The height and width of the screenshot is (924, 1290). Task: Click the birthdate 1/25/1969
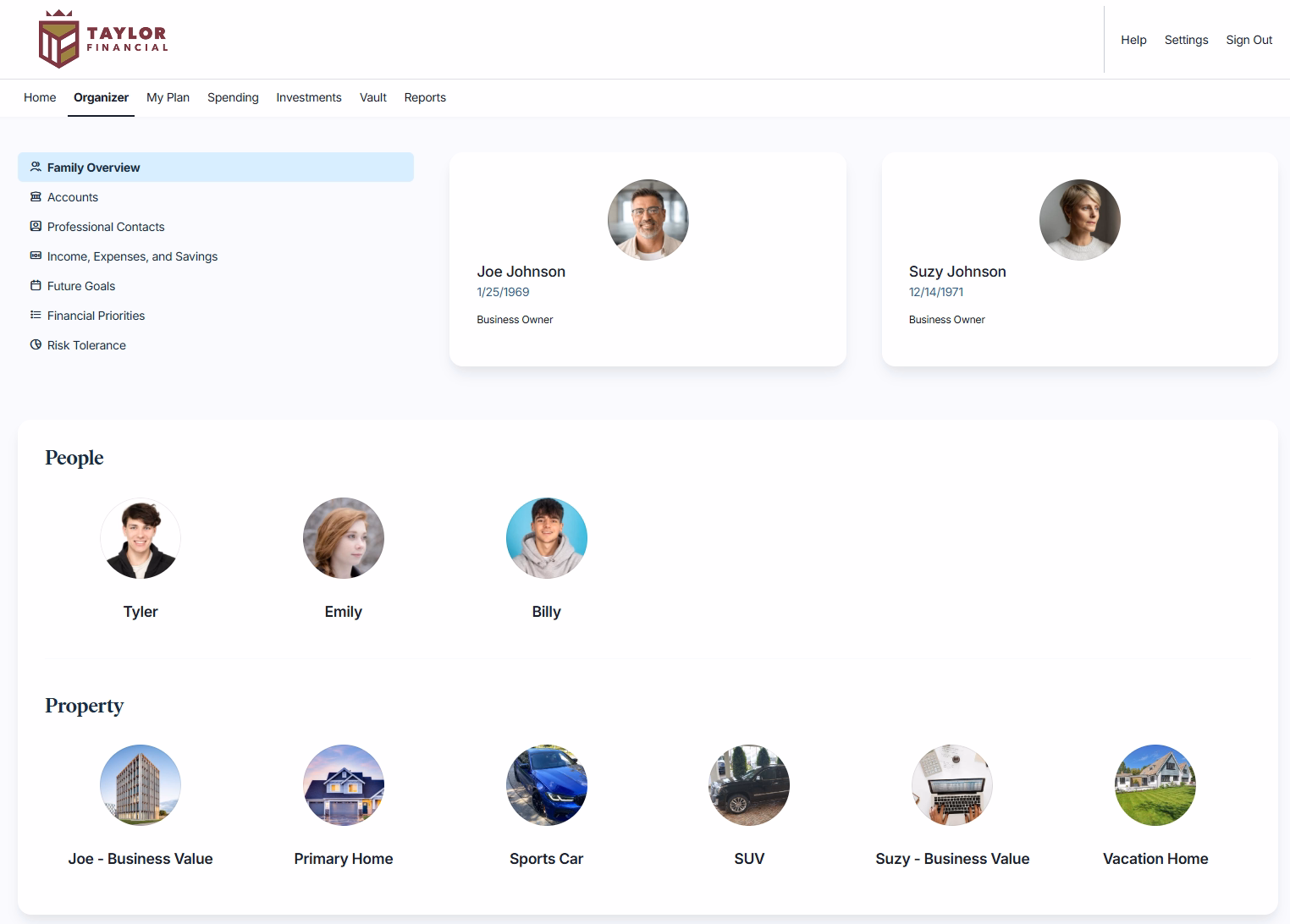[x=503, y=292]
